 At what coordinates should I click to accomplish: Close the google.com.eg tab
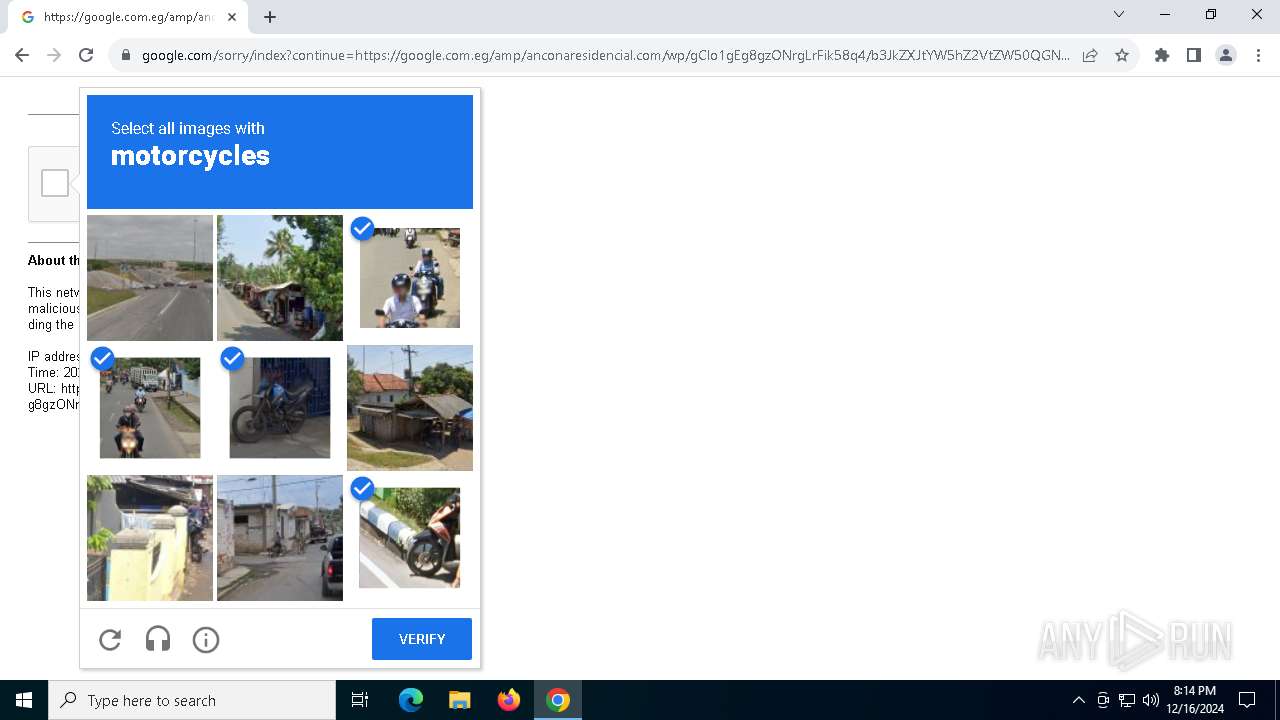[232, 17]
